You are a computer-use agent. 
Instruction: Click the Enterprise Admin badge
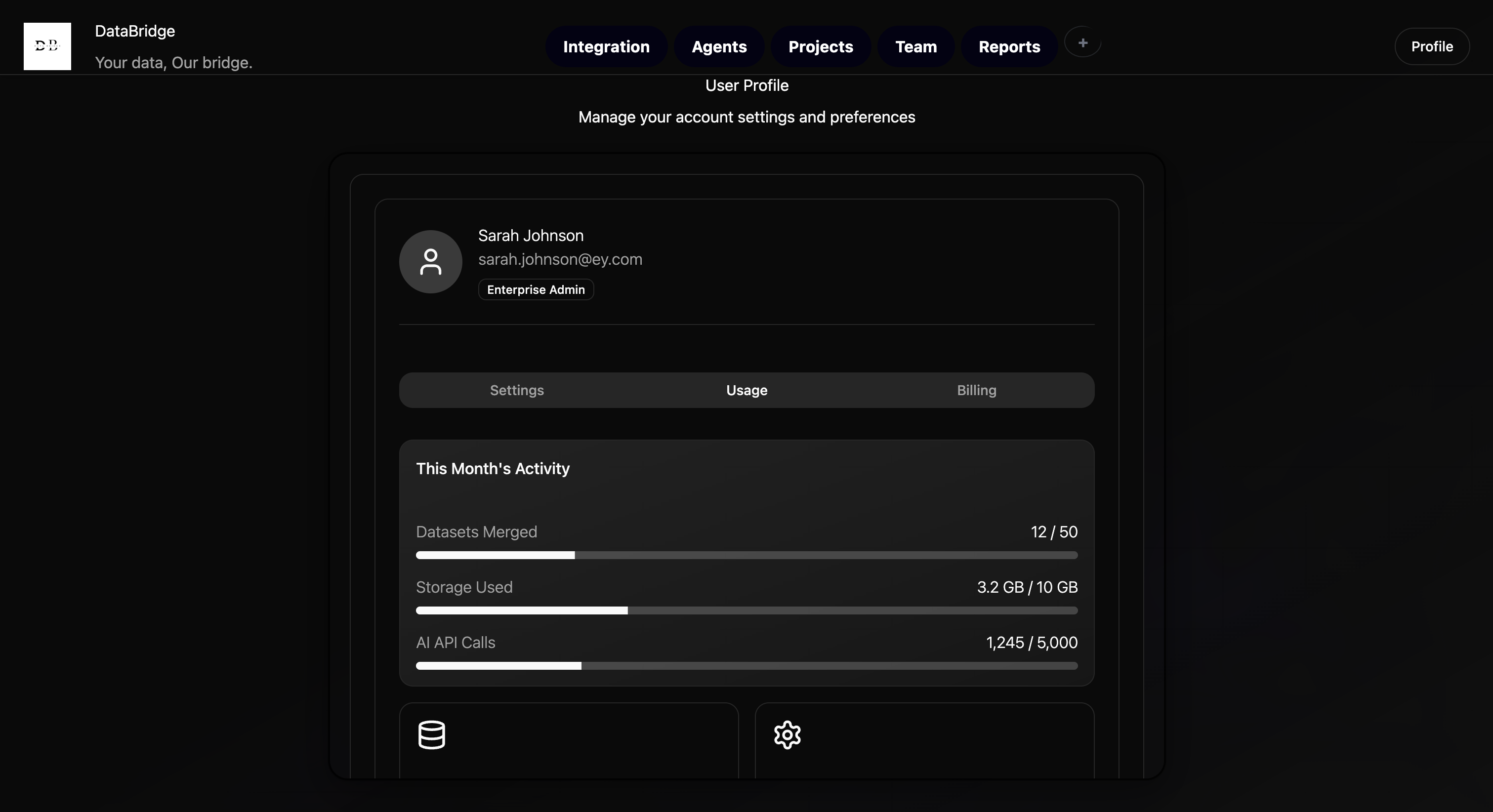click(535, 289)
